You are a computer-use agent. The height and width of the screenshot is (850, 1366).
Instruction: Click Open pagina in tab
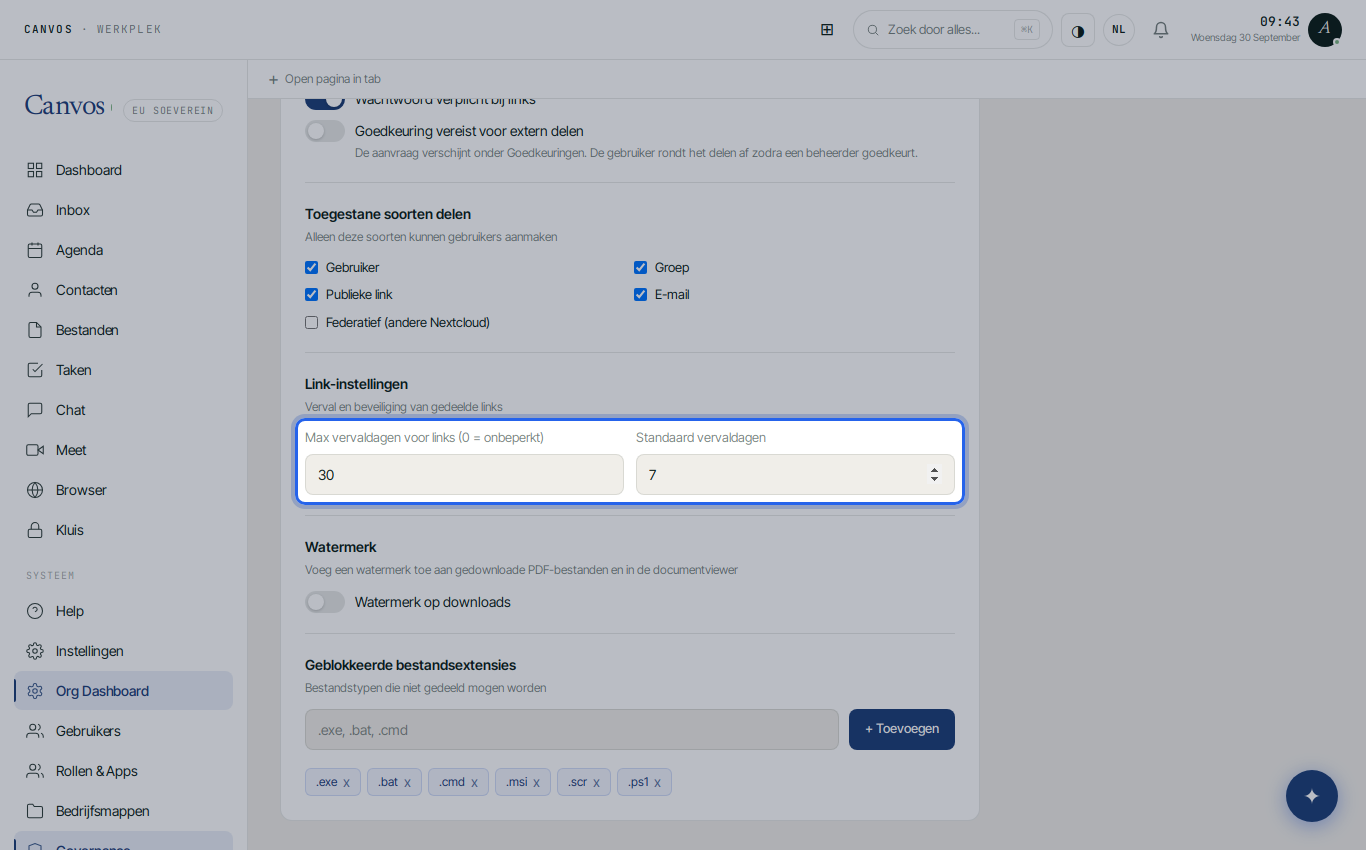[x=325, y=79]
